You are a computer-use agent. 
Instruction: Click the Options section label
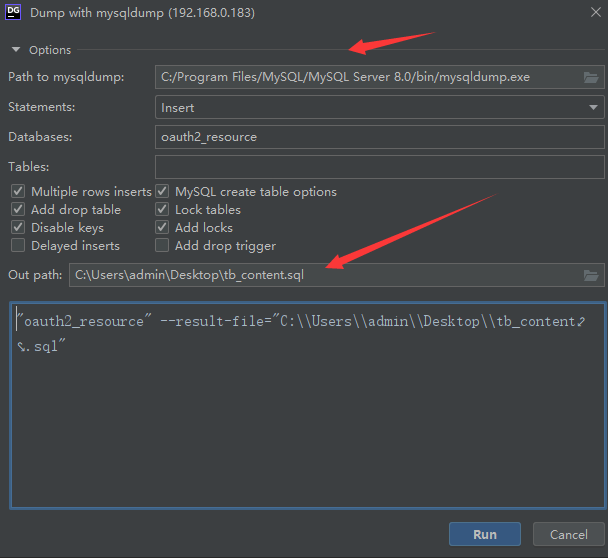[x=50, y=50]
